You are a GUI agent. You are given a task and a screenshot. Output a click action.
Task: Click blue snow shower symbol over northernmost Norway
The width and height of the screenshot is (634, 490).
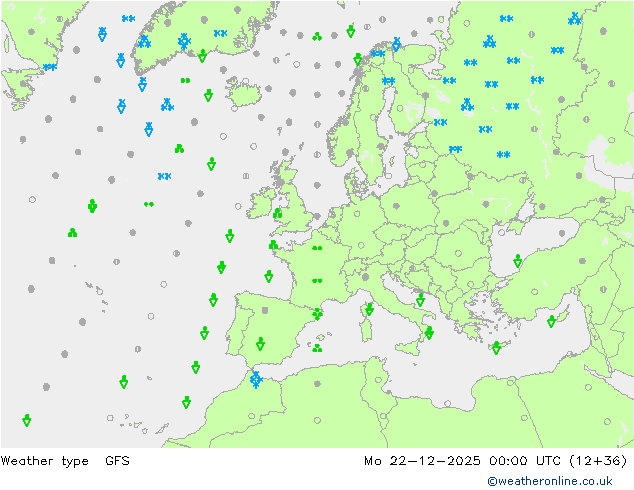pos(397,44)
